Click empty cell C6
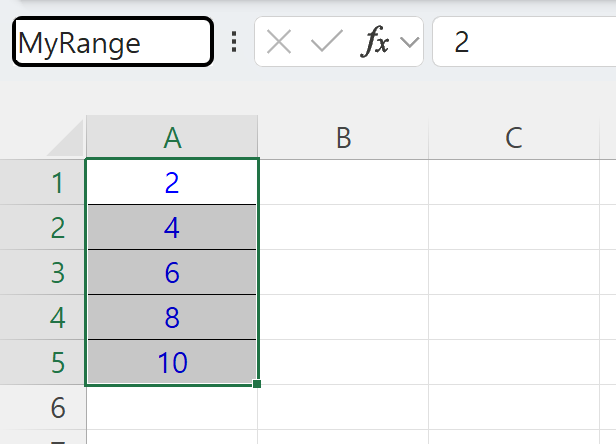Image resolution: width=616 pixels, height=444 pixels. tap(514, 407)
